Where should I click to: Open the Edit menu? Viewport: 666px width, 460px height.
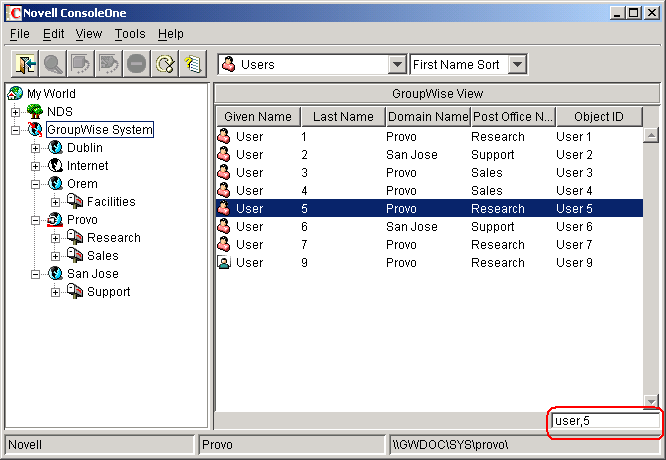pyautogui.click(x=53, y=34)
